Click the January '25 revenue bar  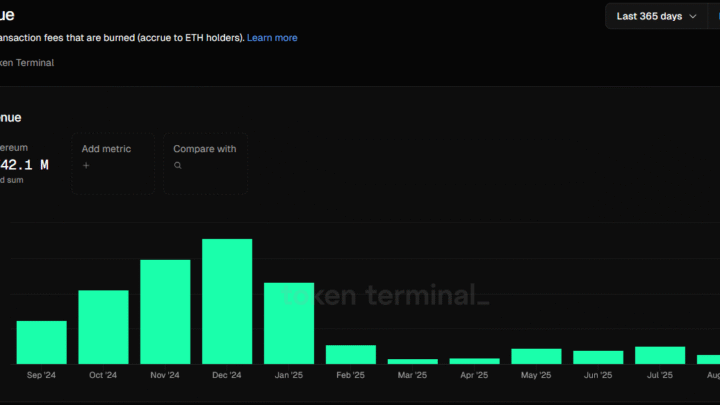289,323
